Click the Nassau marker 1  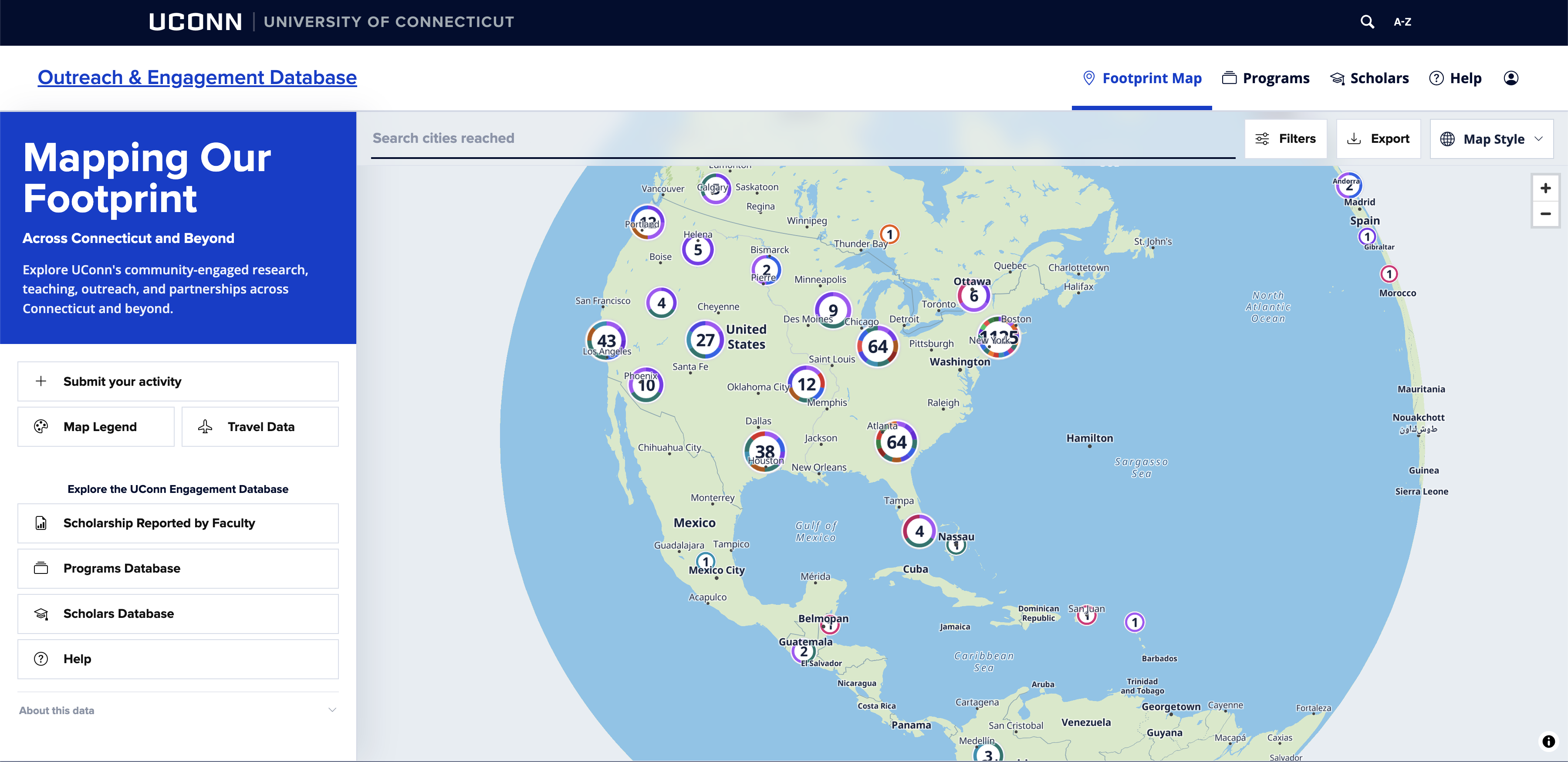956,545
